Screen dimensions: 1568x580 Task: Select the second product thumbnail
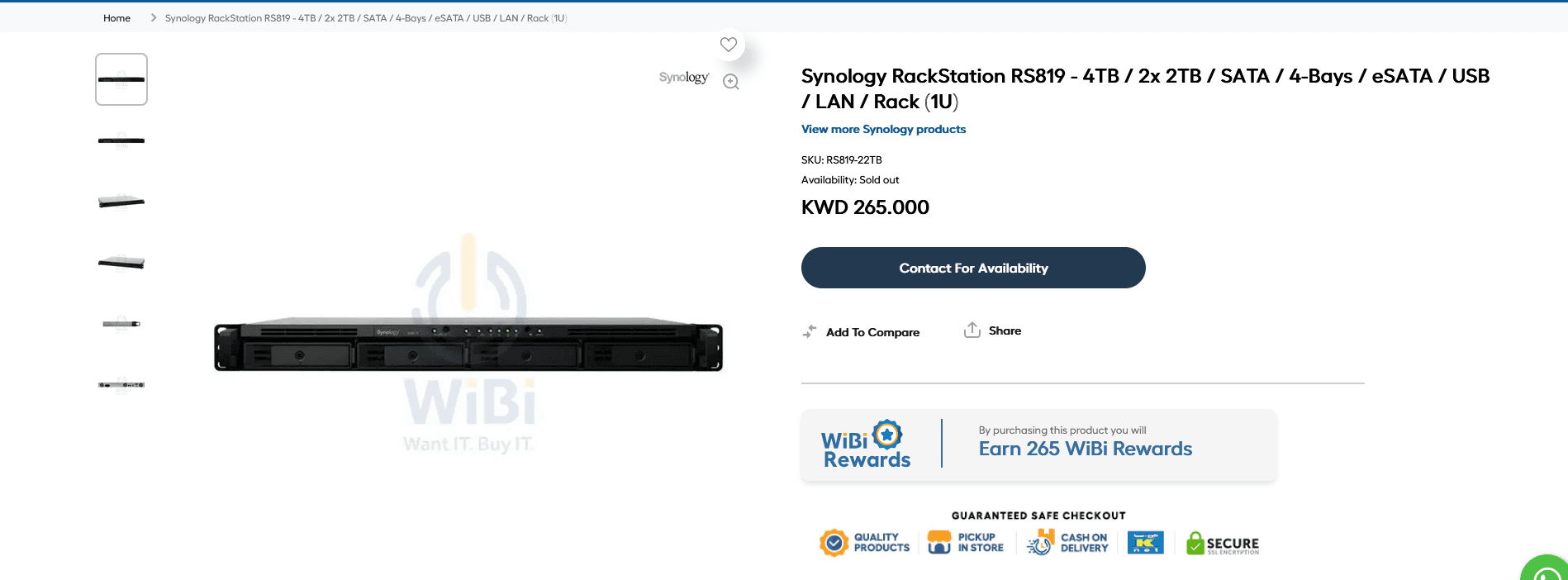(x=121, y=140)
